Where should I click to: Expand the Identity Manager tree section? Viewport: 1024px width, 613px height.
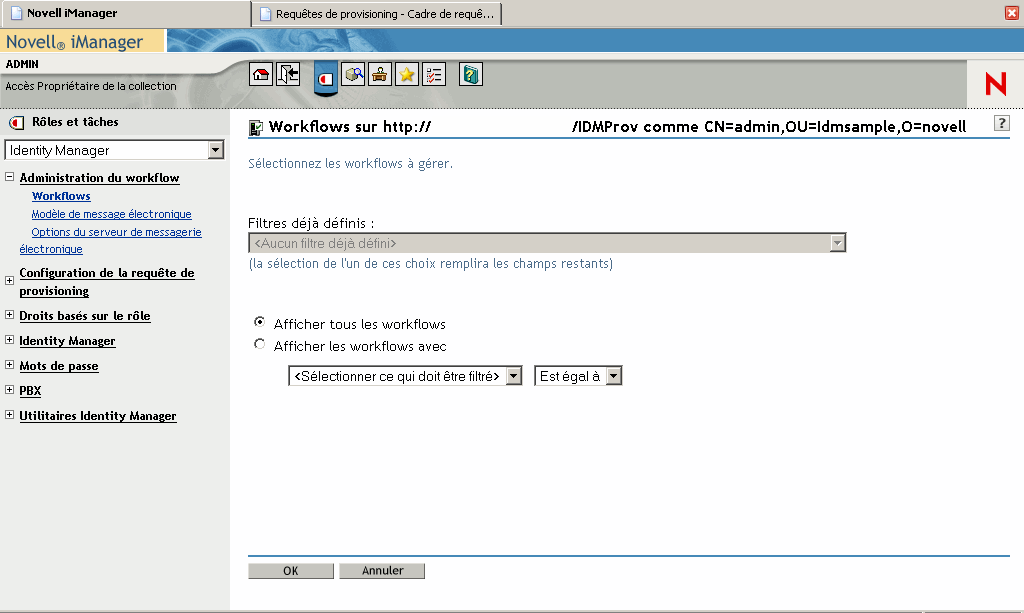[x=9, y=339]
